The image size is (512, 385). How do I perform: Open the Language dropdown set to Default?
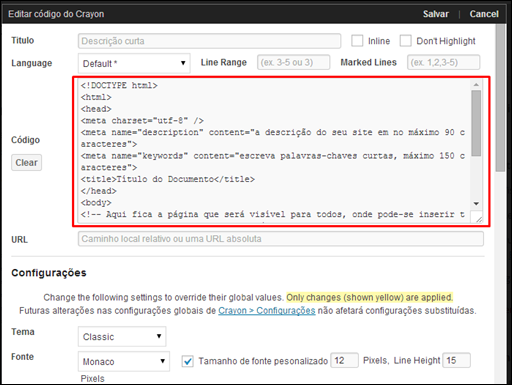134,63
